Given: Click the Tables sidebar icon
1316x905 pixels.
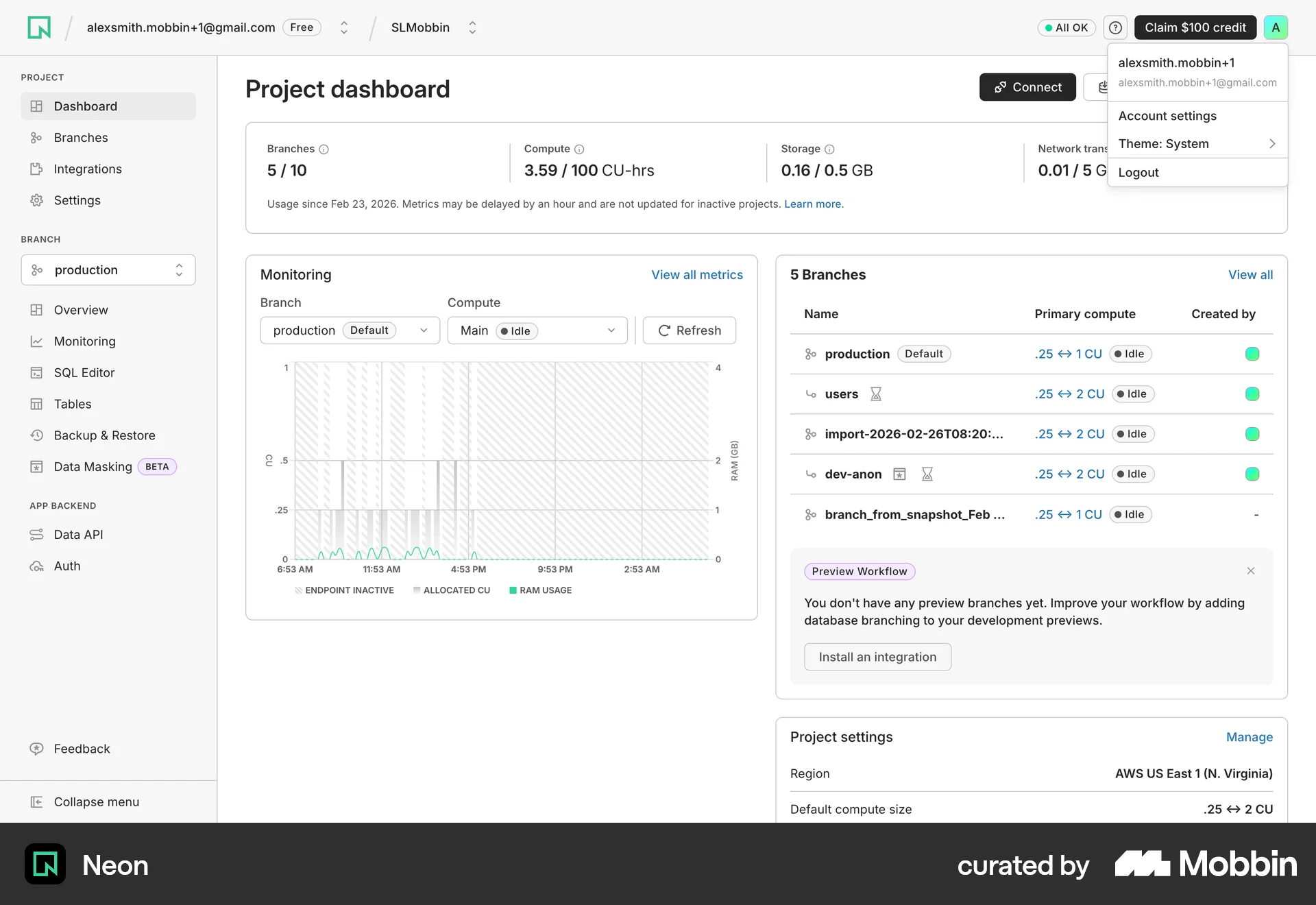Looking at the screenshot, I should 36,405.
